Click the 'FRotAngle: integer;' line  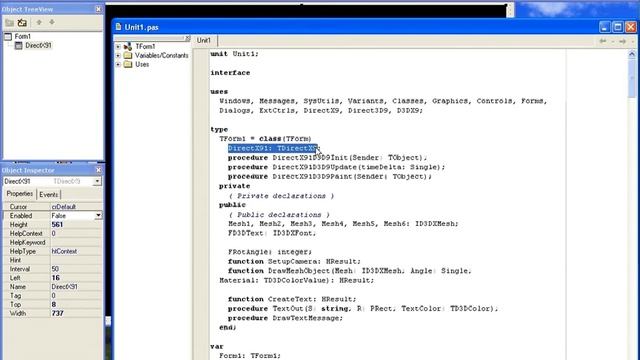[270, 252]
